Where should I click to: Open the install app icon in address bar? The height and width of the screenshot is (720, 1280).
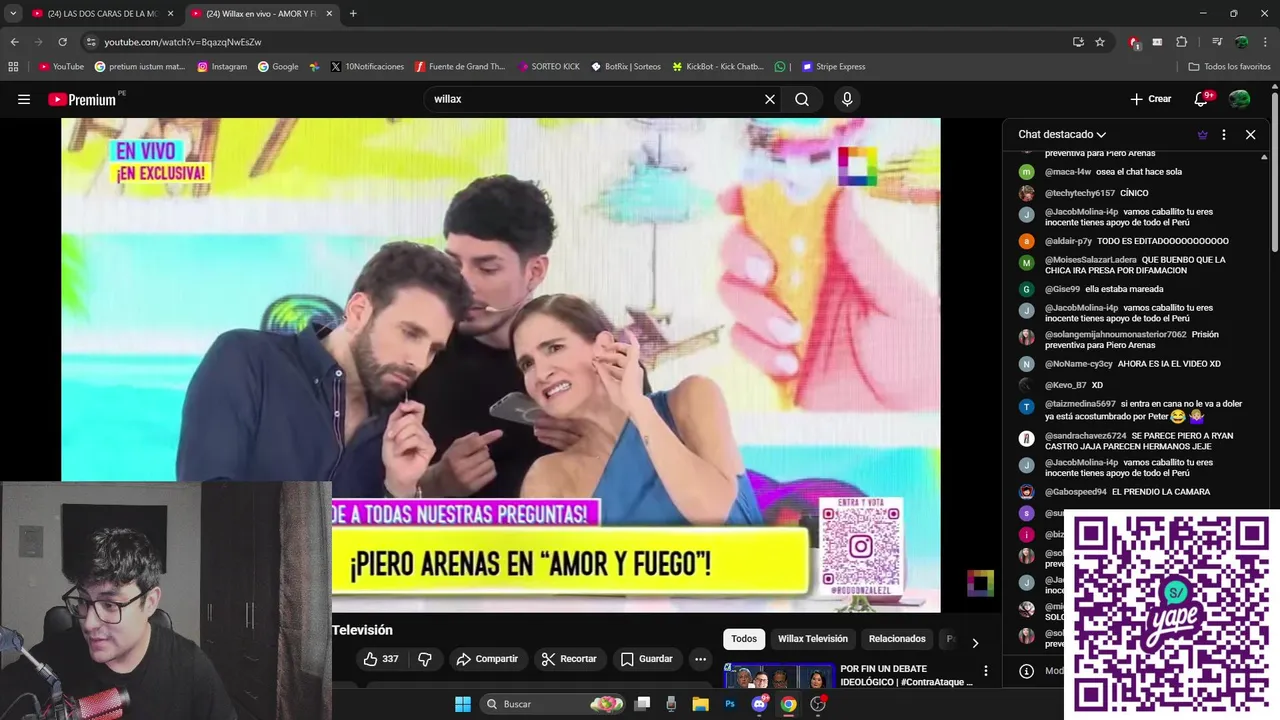[1078, 42]
